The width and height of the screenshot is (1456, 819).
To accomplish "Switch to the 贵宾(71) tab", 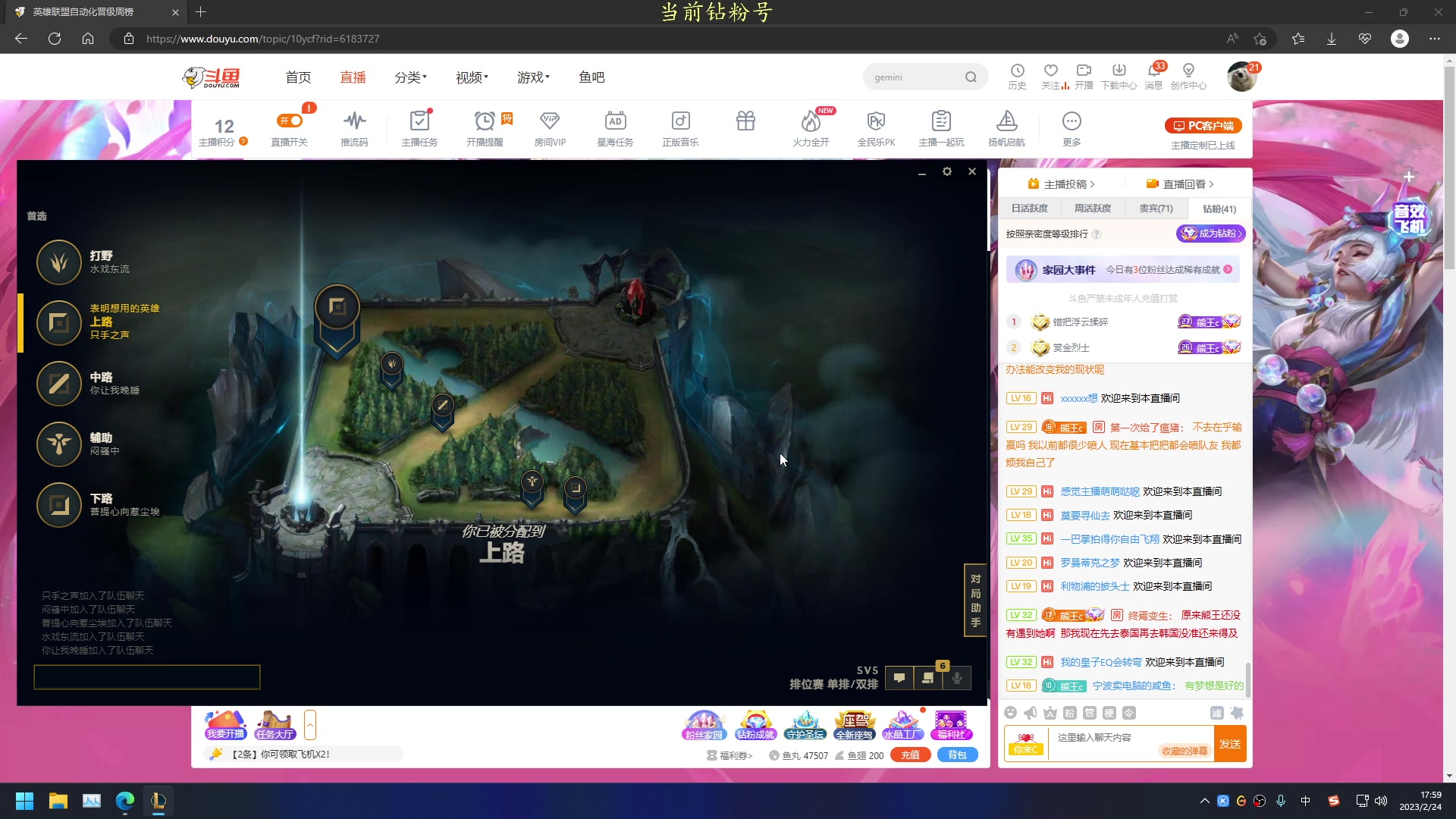I will click(1155, 208).
